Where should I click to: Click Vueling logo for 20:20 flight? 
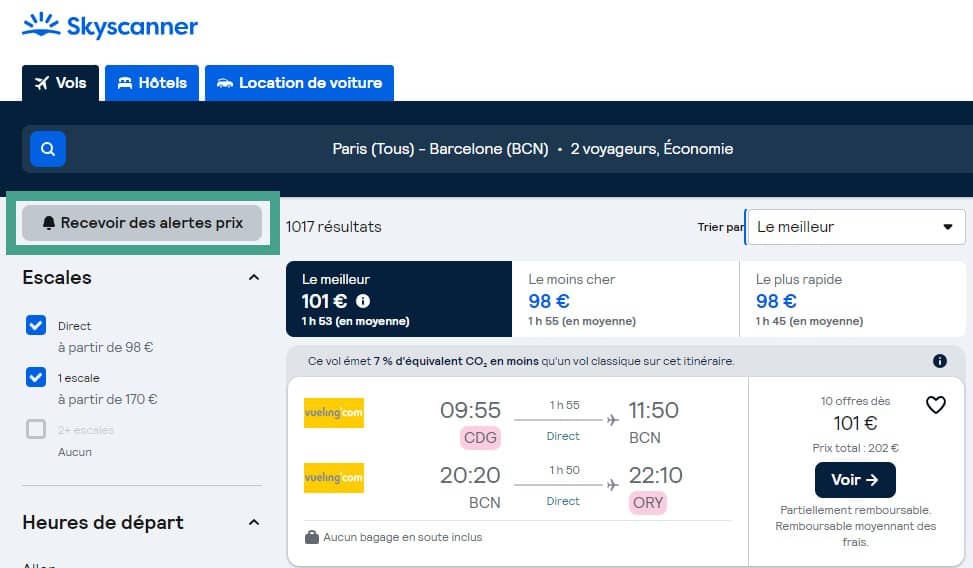click(334, 478)
